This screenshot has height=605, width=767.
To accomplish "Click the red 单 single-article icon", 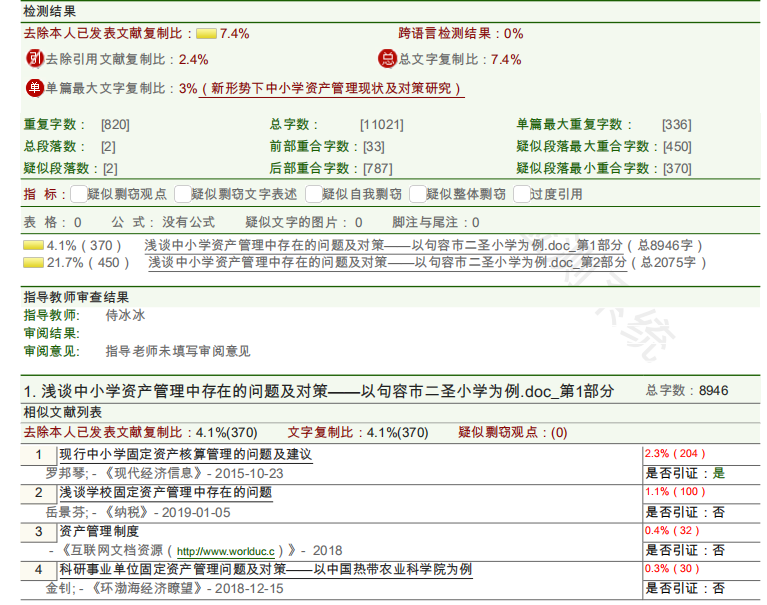I will [x=34, y=88].
